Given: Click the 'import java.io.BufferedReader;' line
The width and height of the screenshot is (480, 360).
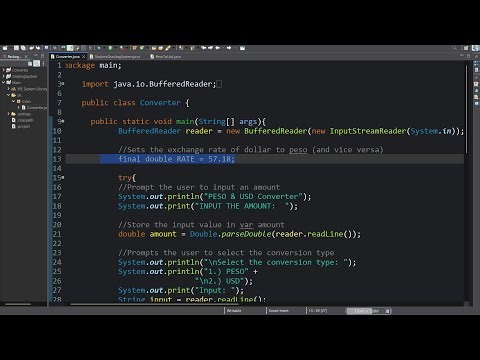Looking at the screenshot, I should [x=149, y=84].
